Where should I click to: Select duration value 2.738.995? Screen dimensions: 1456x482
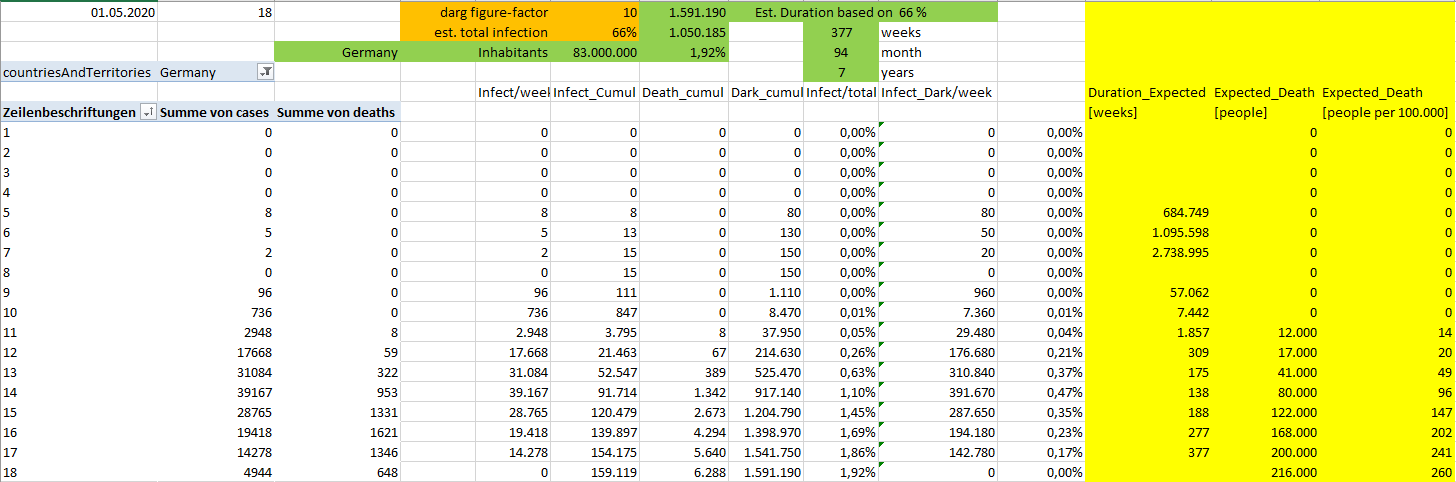pos(1146,252)
